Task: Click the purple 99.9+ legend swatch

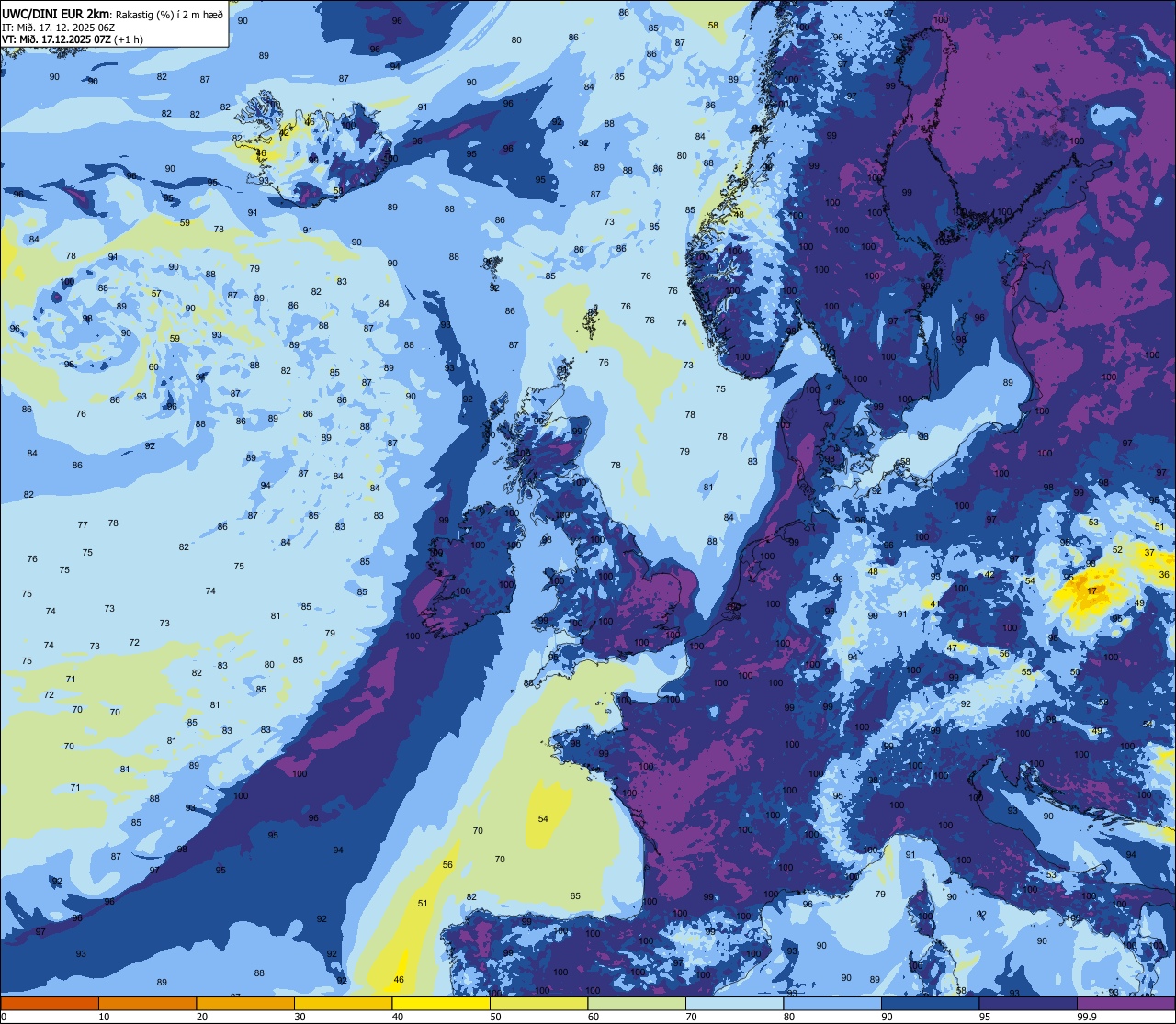Action: pyautogui.click(x=1125, y=1003)
